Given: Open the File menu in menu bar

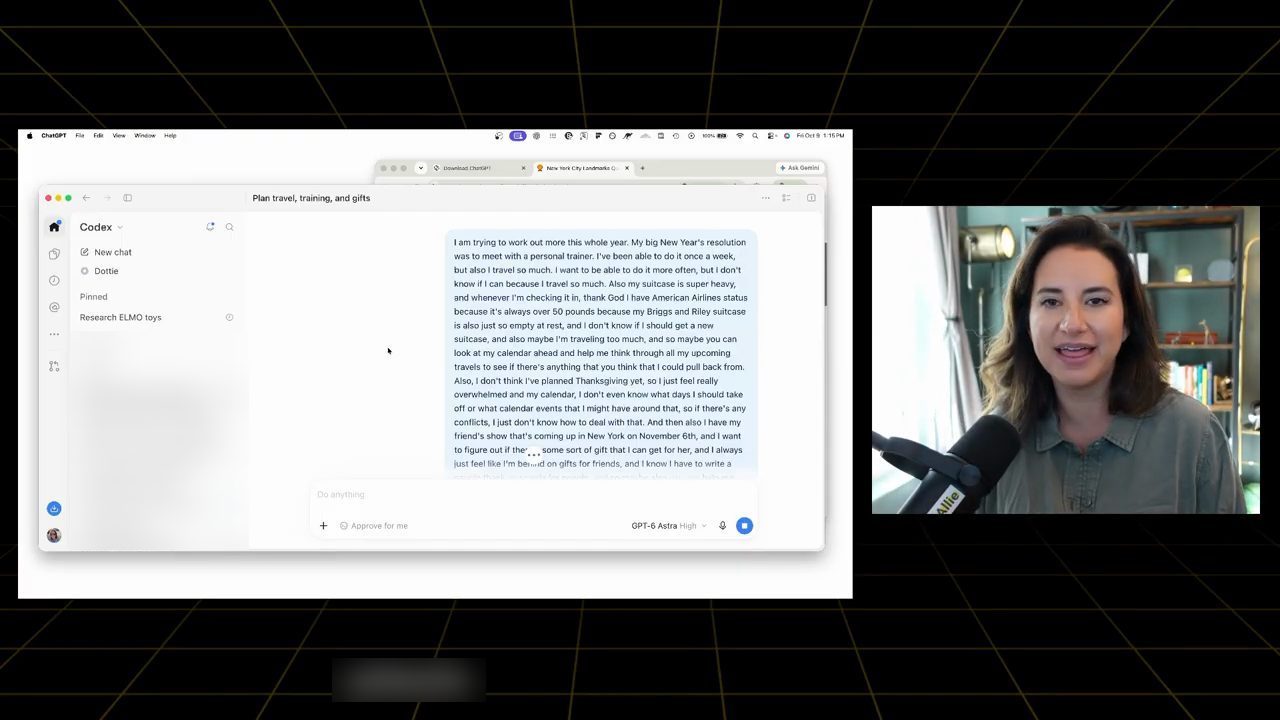Looking at the screenshot, I should 80,135.
